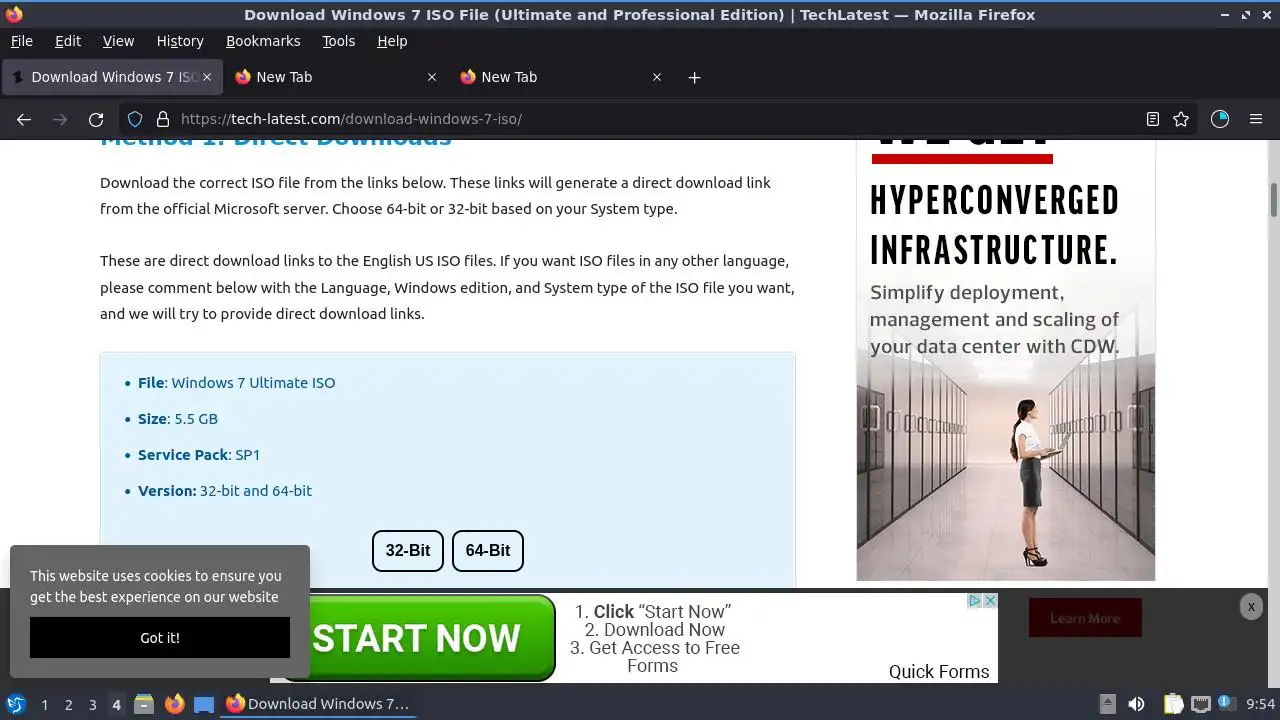
Task: Open the file manager icon on taskbar
Action: (144, 704)
